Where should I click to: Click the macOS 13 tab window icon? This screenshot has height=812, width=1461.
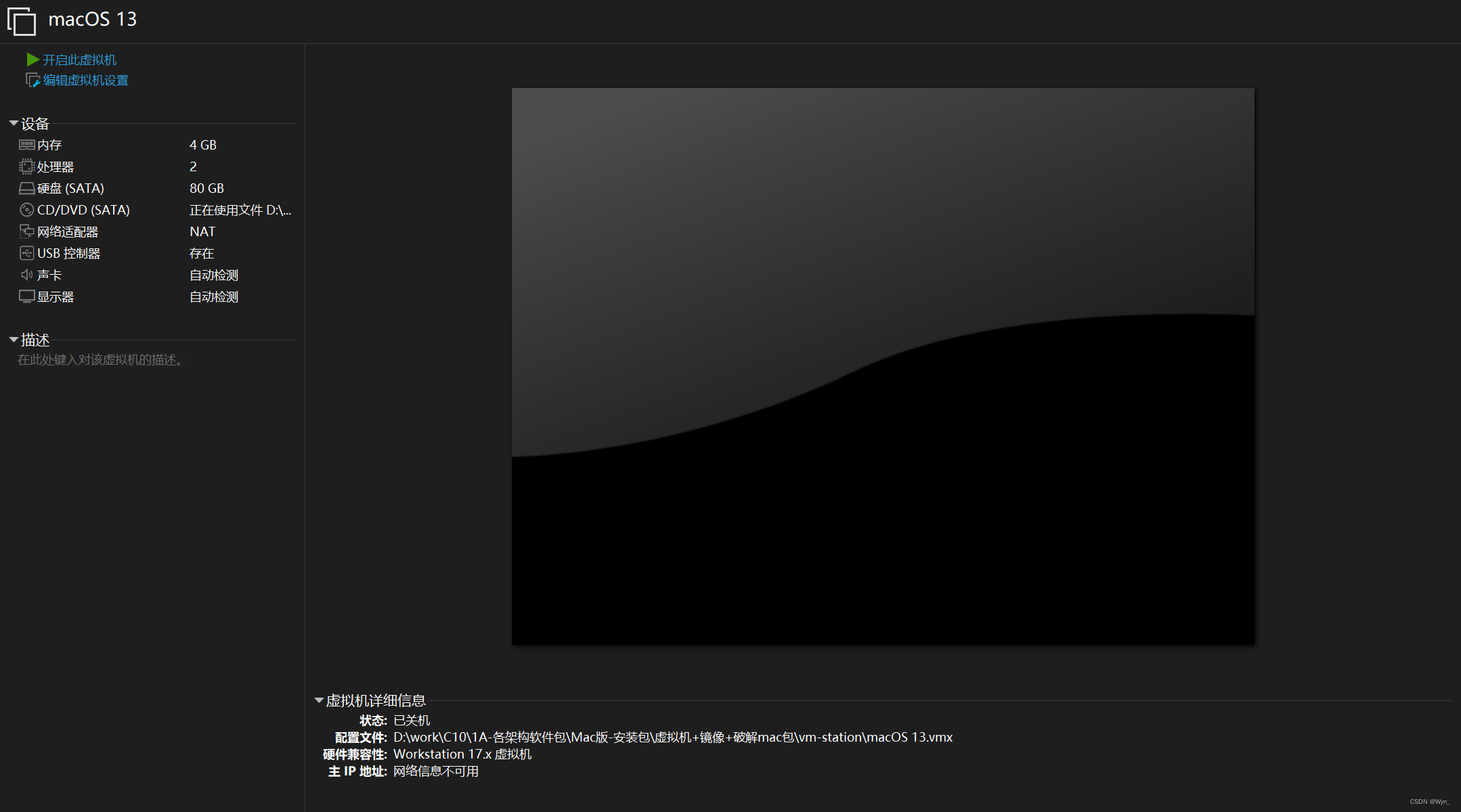pos(22,21)
